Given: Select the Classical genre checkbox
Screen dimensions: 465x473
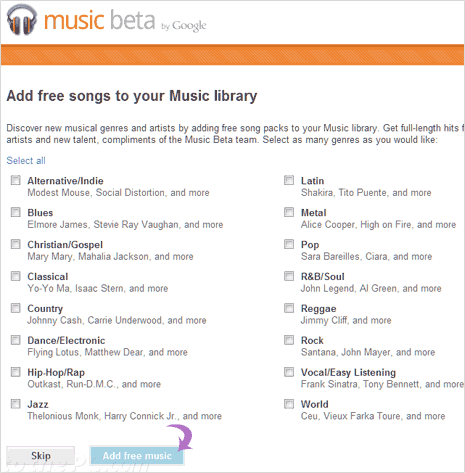Looking at the screenshot, I should point(16,276).
